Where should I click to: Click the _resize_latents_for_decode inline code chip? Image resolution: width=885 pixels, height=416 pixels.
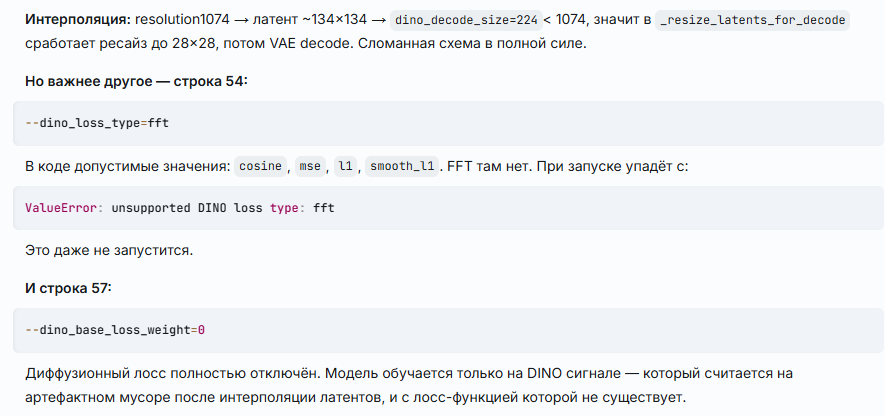(x=752, y=20)
